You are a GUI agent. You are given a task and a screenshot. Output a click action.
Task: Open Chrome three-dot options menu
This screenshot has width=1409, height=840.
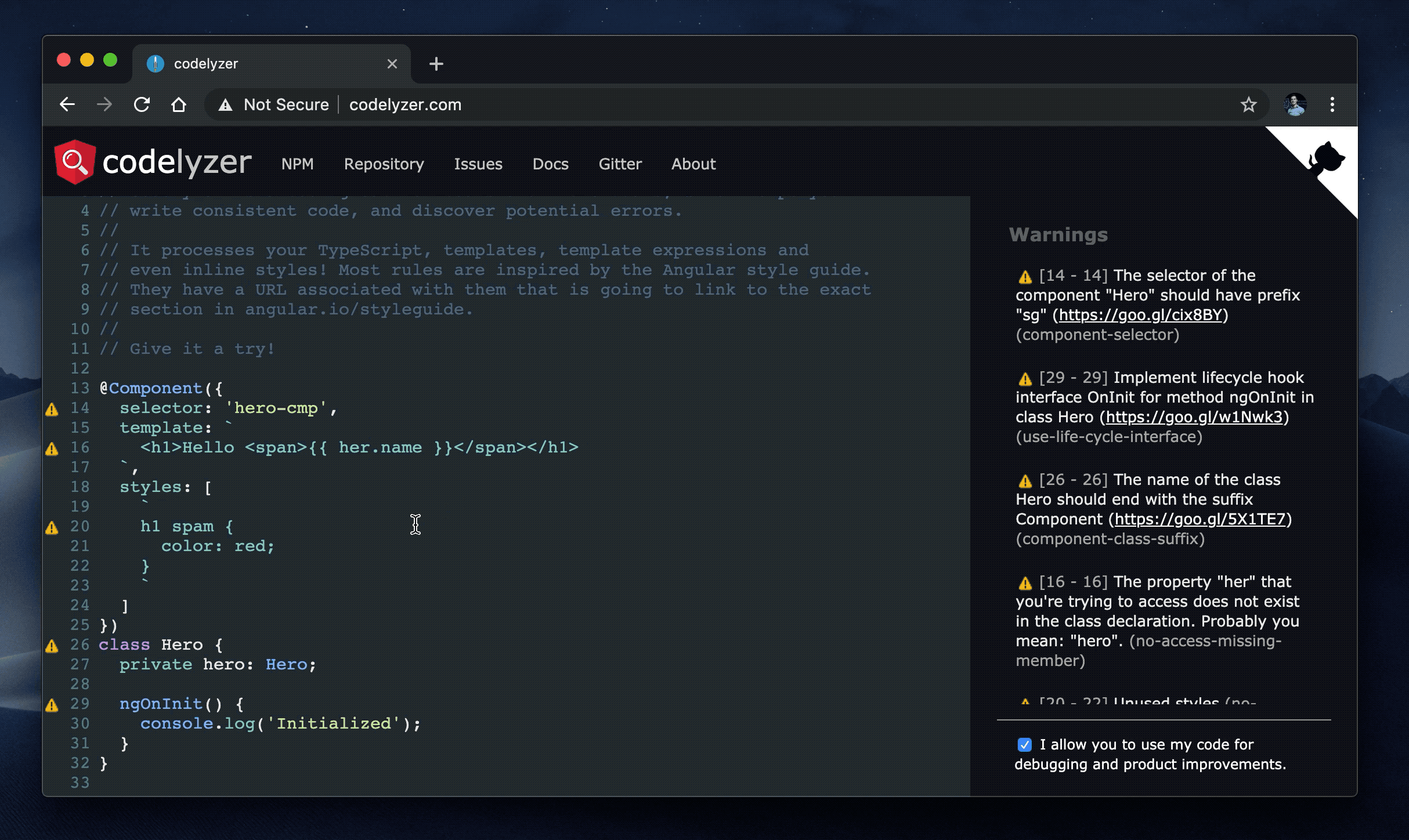coord(1332,105)
